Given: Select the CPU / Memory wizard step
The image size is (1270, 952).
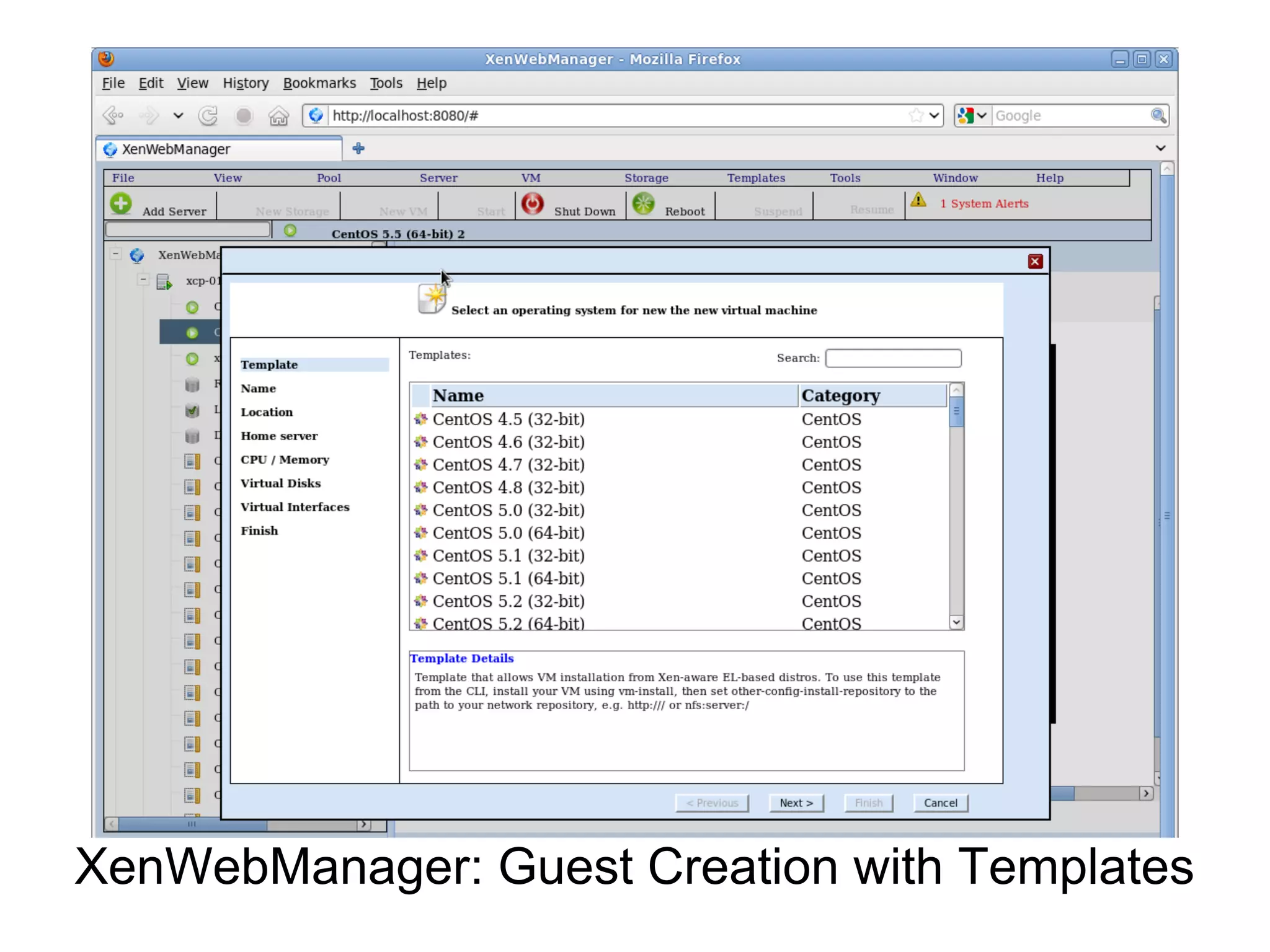Looking at the screenshot, I should 285,460.
